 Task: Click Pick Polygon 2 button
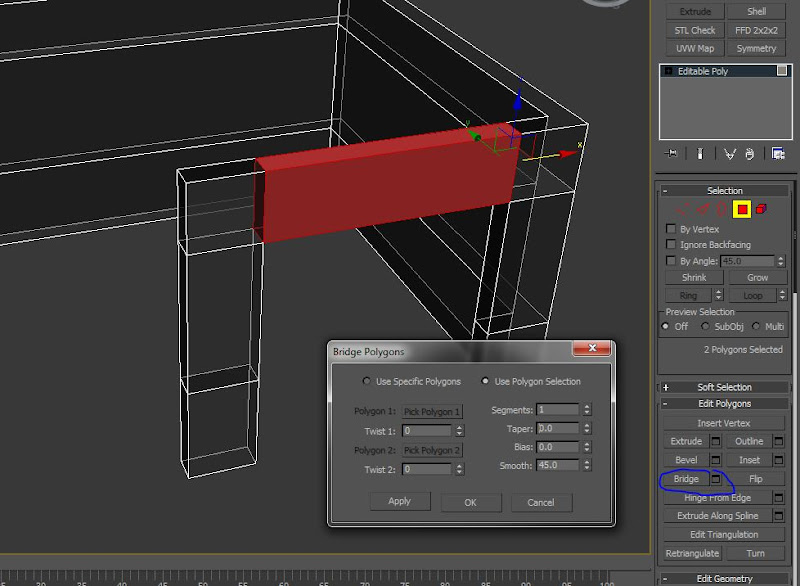pyautogui.click(x=432, y=450)
